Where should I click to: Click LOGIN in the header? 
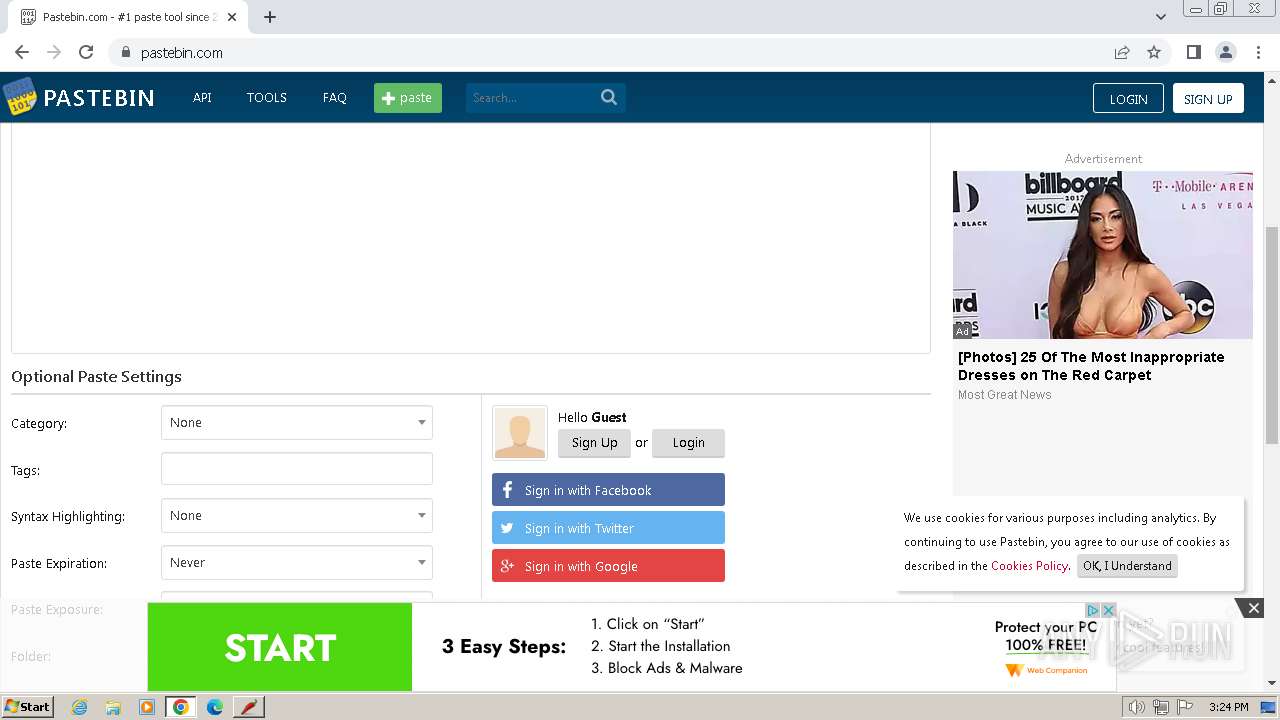tap(1128, 98)
